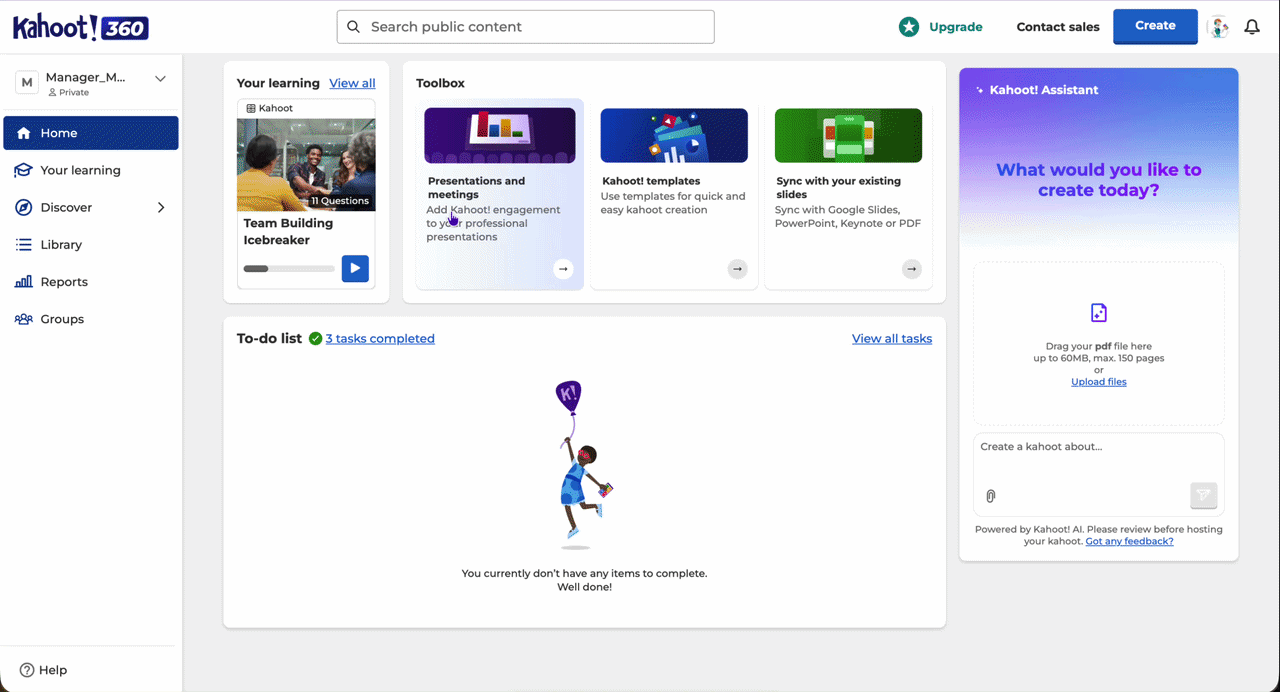Click the Reports bar chart icon
This screenshot has height=692, width=1280.
(23, 282)
